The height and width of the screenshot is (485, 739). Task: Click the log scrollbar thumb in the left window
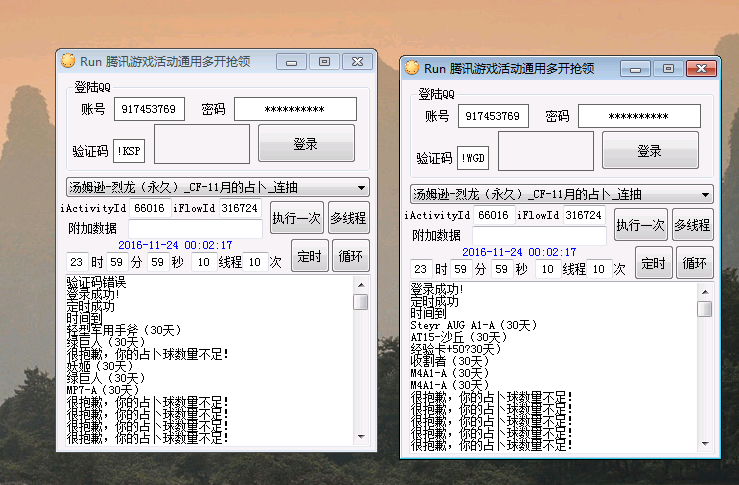(361, 302)
